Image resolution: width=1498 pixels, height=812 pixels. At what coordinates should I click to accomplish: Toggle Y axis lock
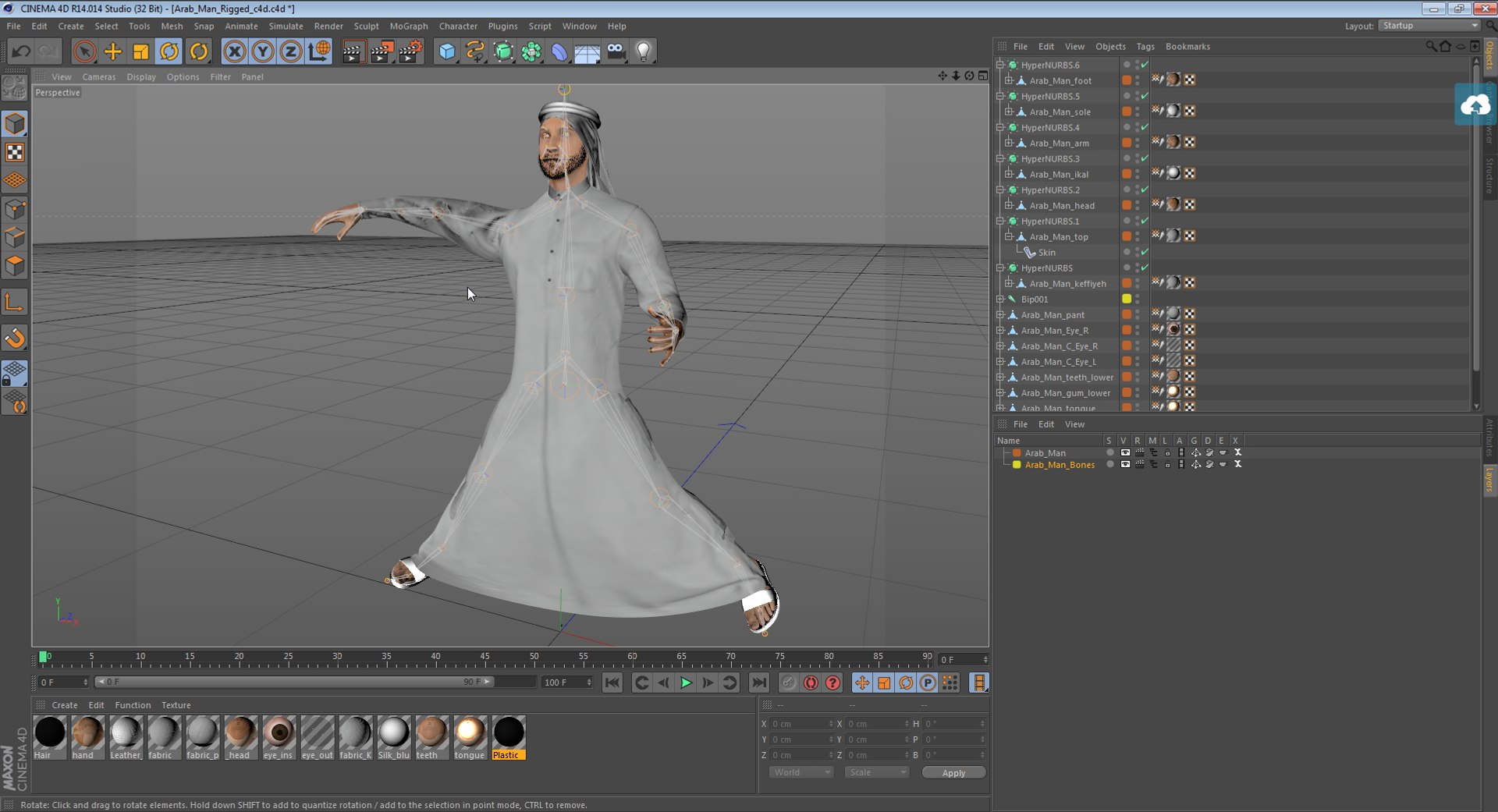[263, 51]
